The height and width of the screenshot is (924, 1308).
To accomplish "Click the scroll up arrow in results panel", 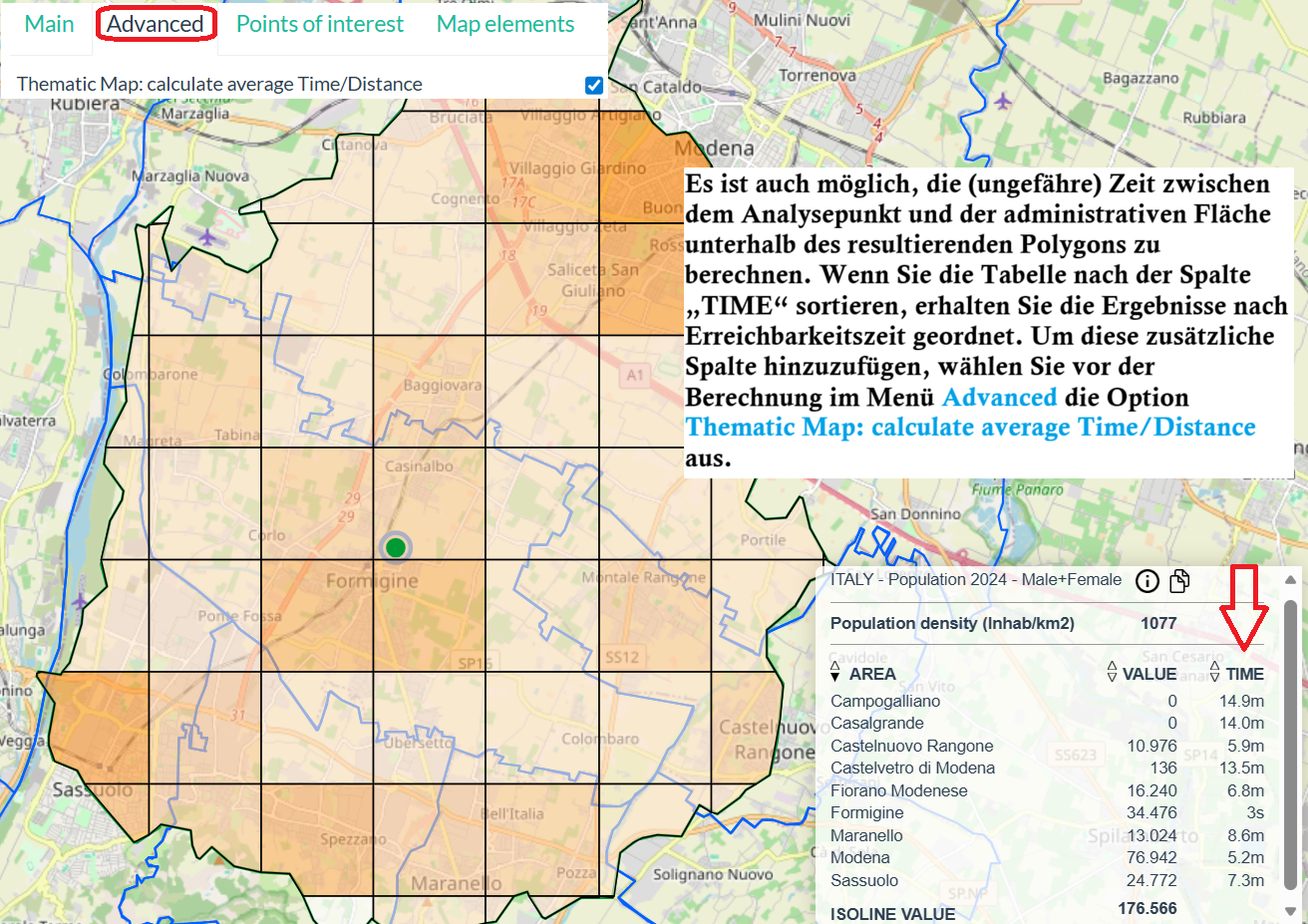I will 1291,579.
